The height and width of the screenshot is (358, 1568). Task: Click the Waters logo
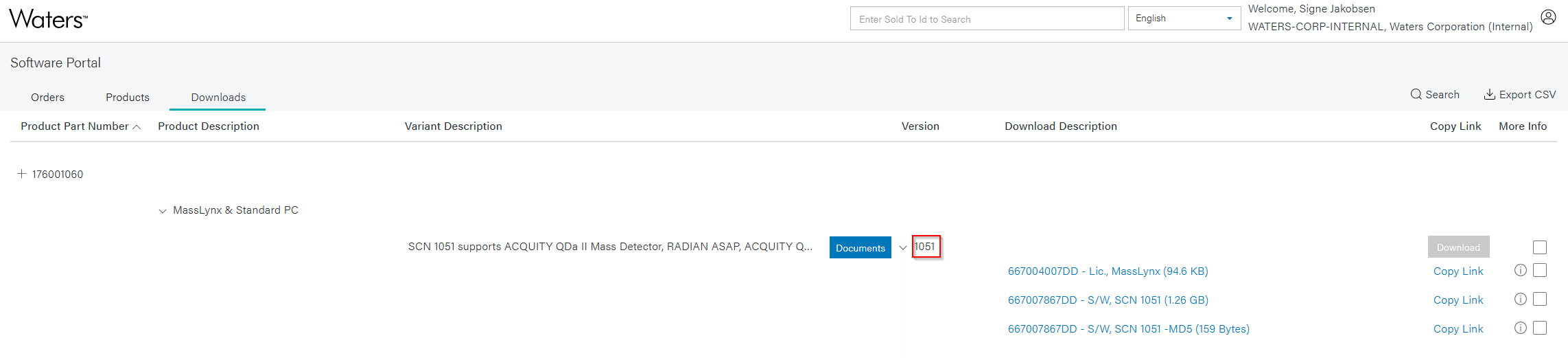(48, 19)
